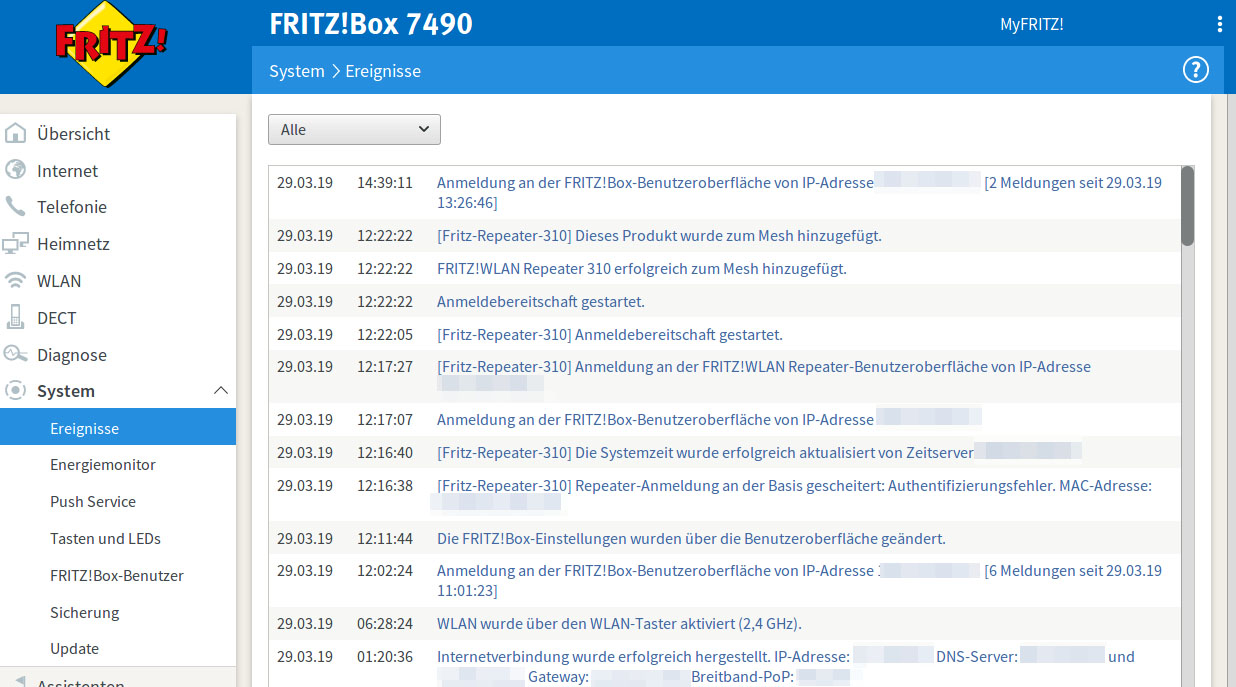Click the Heimnetz network computers icon
The width and height of the screenshot is (1236, 687).
15,244
